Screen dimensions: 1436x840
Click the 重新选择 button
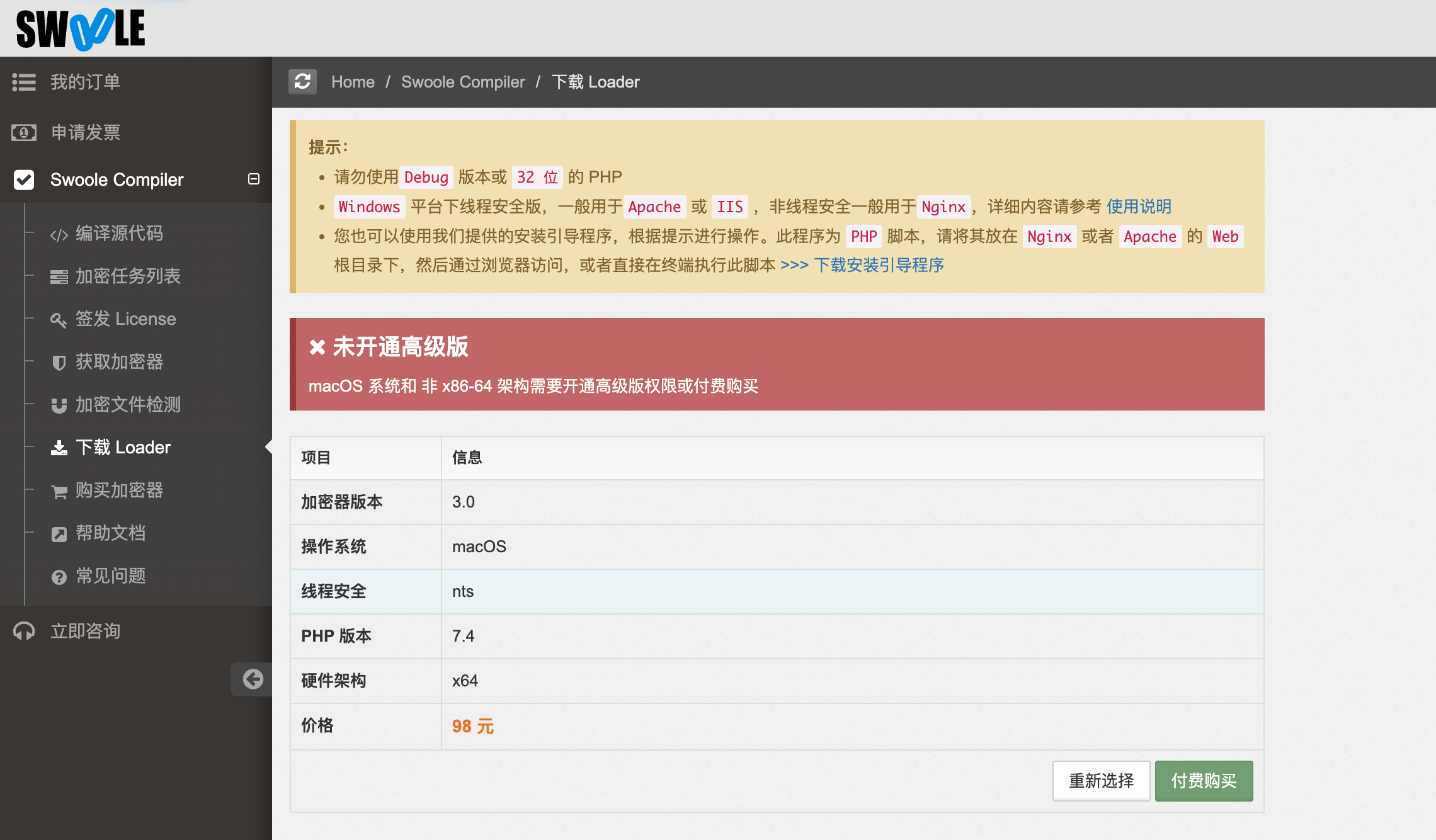1101,781
